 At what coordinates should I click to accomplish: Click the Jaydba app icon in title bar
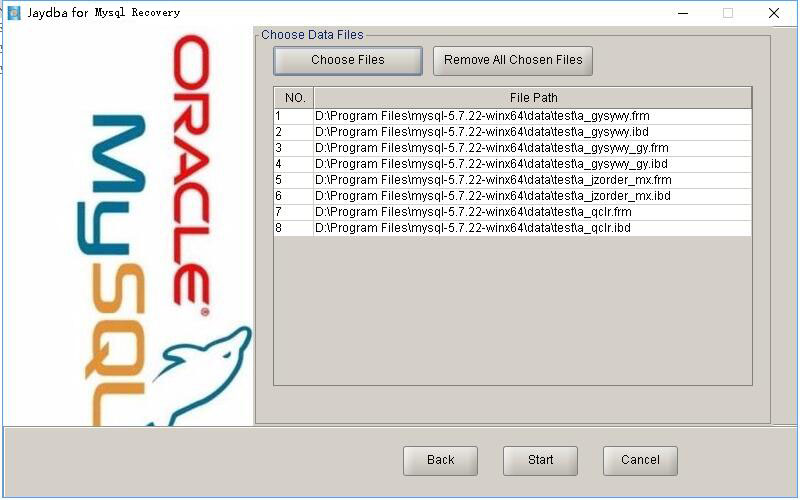pos(14,13)
